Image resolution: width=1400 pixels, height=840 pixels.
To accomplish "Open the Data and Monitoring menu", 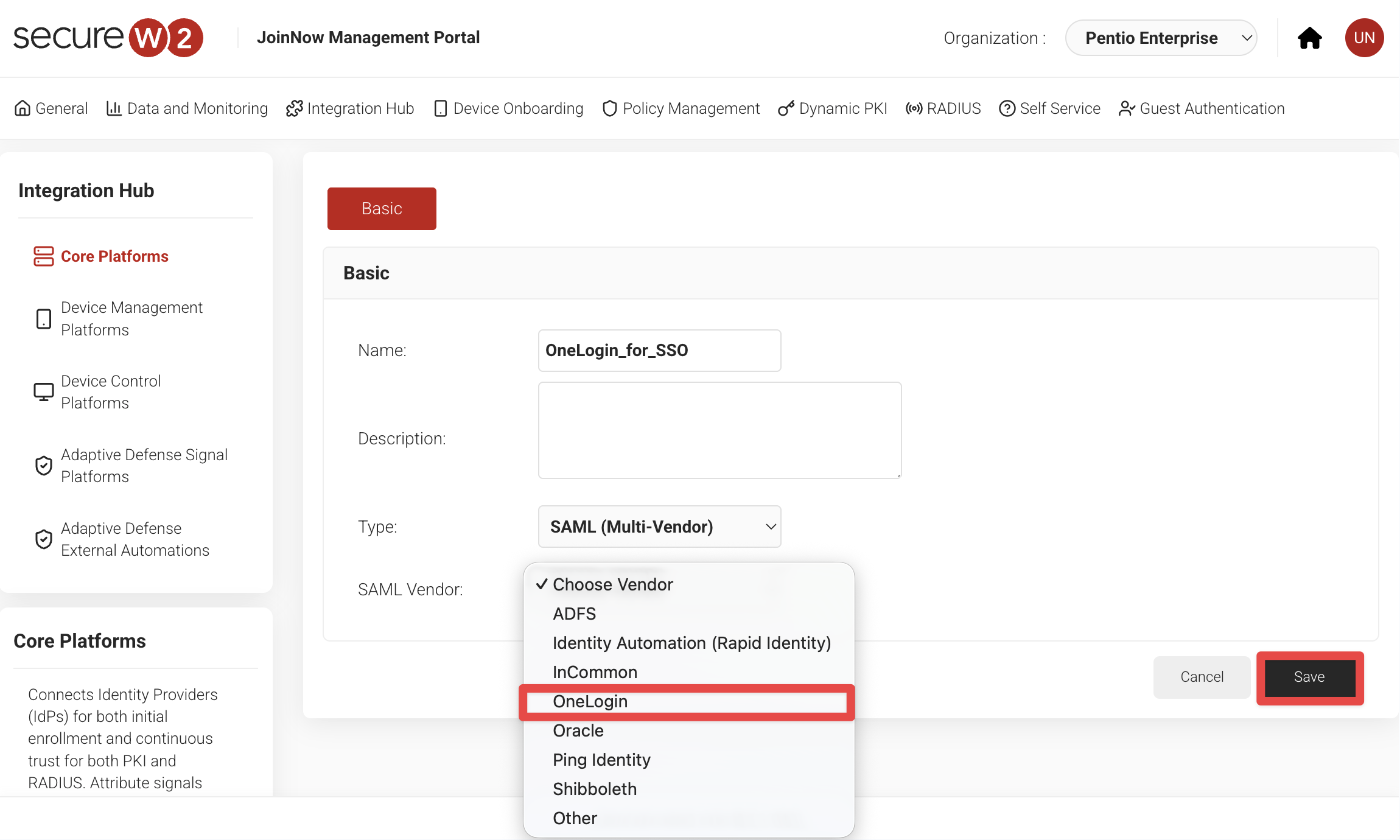I will (x=187, y=108).
